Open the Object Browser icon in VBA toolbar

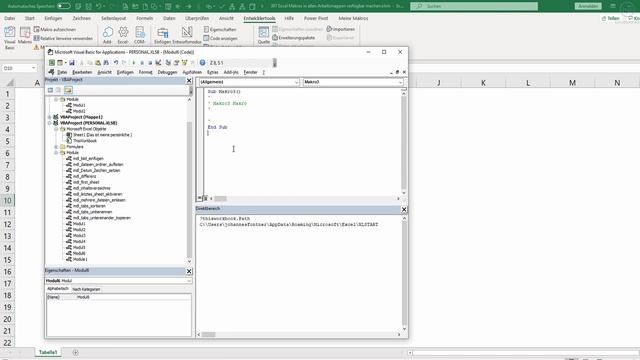point(184,62)
